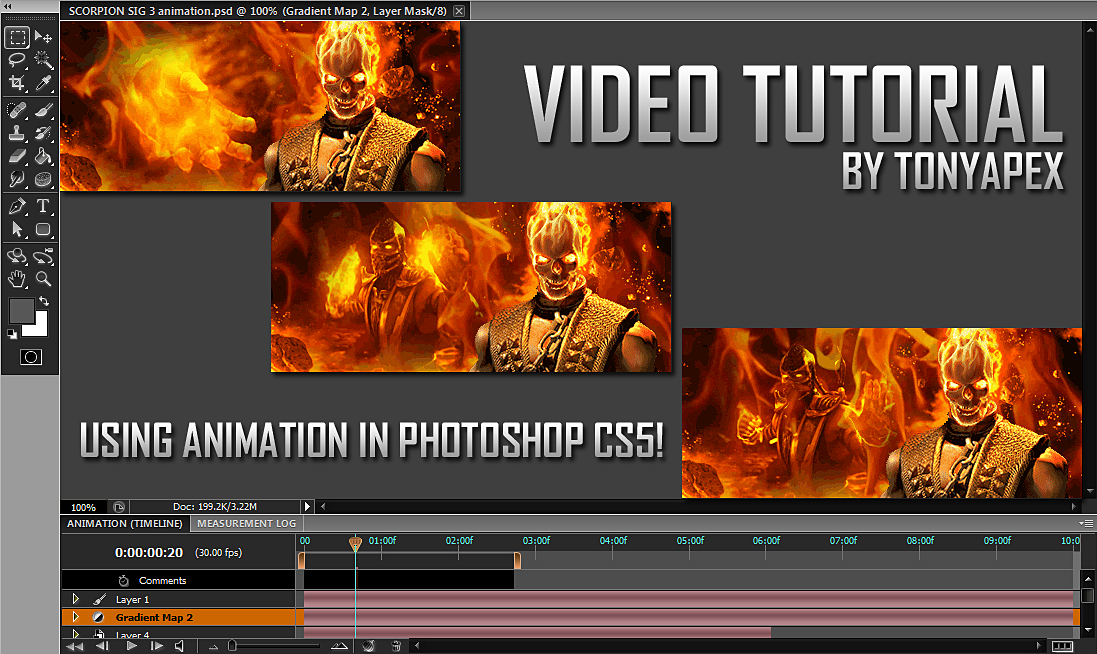Click the current time 0:00:00:20 readout
Image resolution: width=1097 pixels, height=654 pixels.
(x=149, y=553)
